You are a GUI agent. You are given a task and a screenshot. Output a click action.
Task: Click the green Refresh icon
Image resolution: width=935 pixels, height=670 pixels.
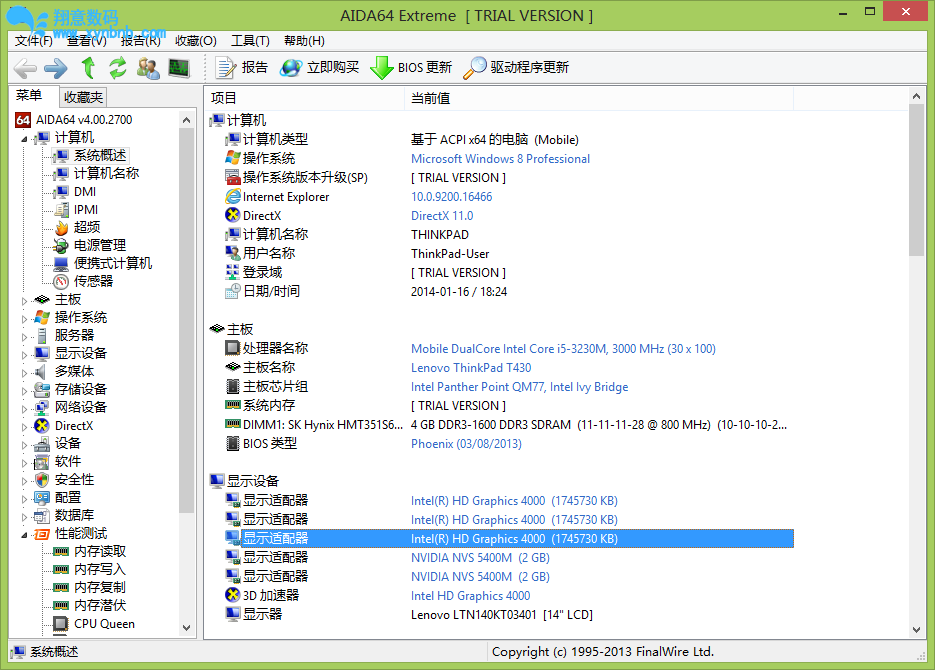[x=118, y=68]
